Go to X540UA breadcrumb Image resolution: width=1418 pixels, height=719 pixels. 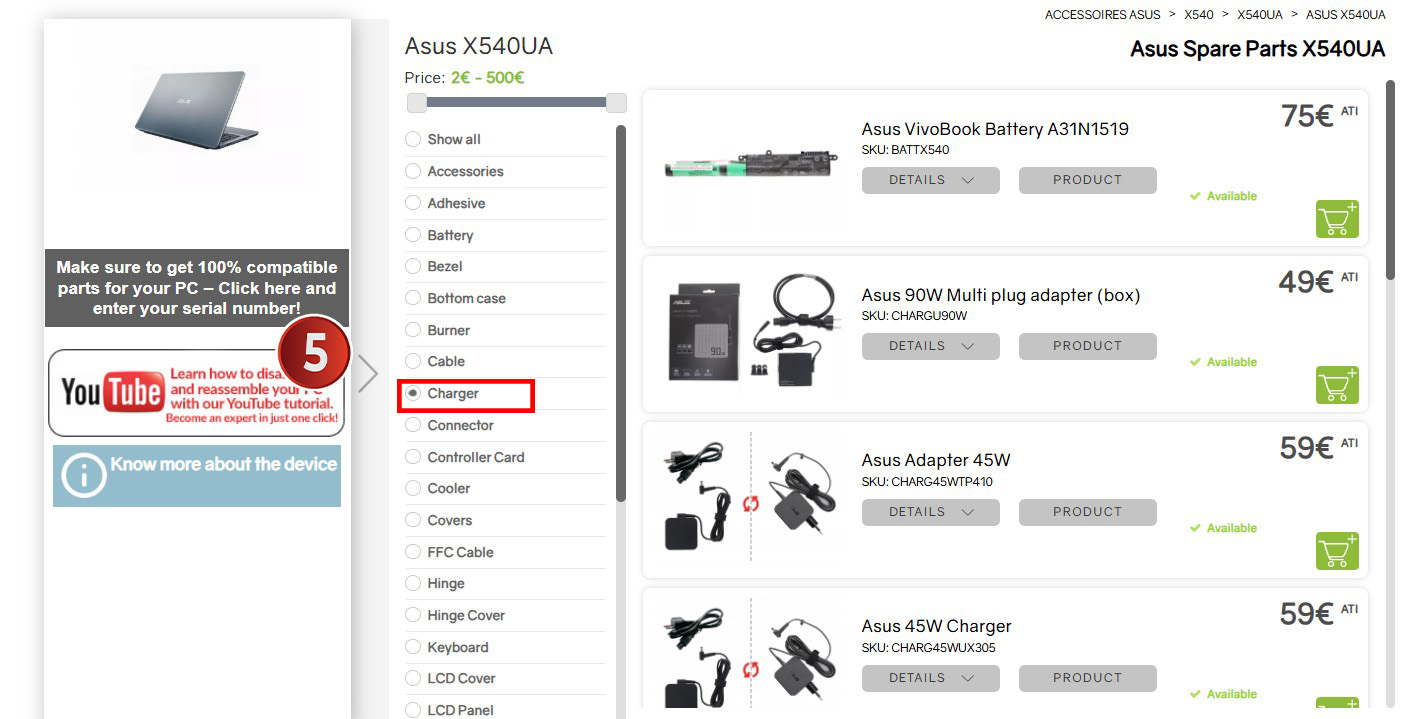tap(1260, 15)
